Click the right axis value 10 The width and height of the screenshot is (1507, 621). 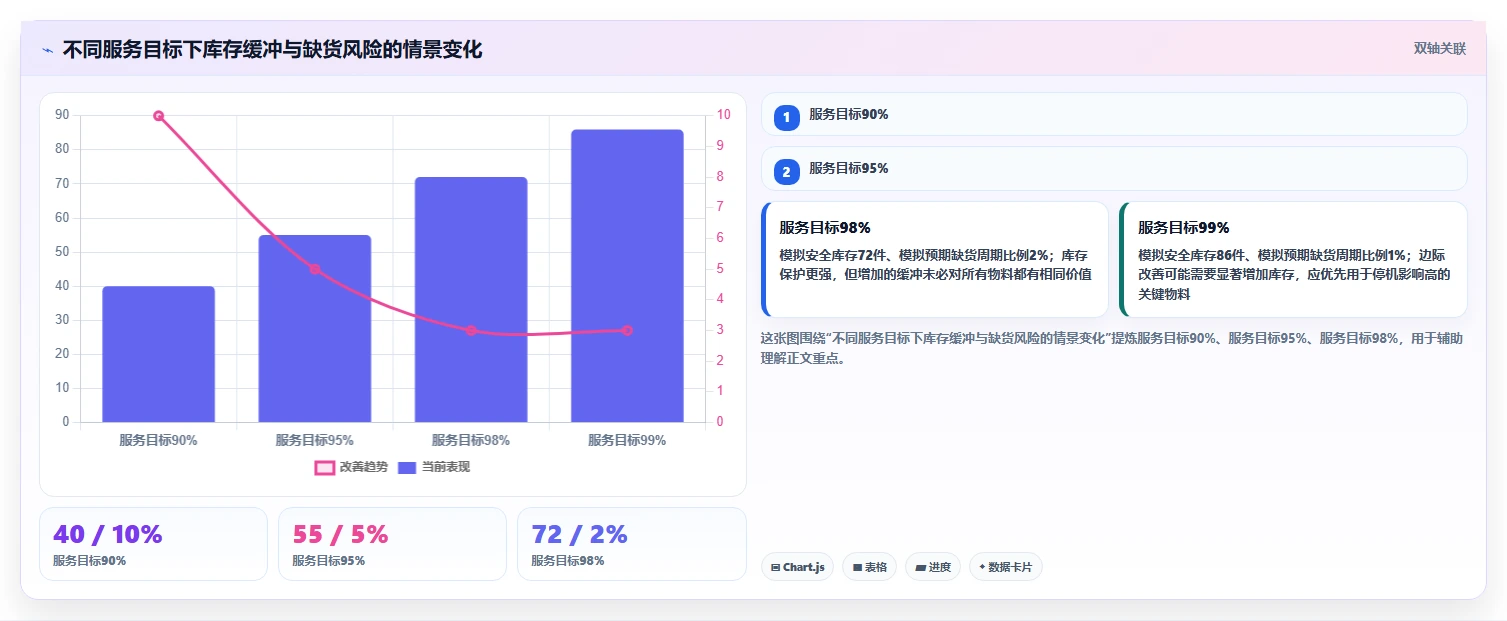[x=724, y=115]
